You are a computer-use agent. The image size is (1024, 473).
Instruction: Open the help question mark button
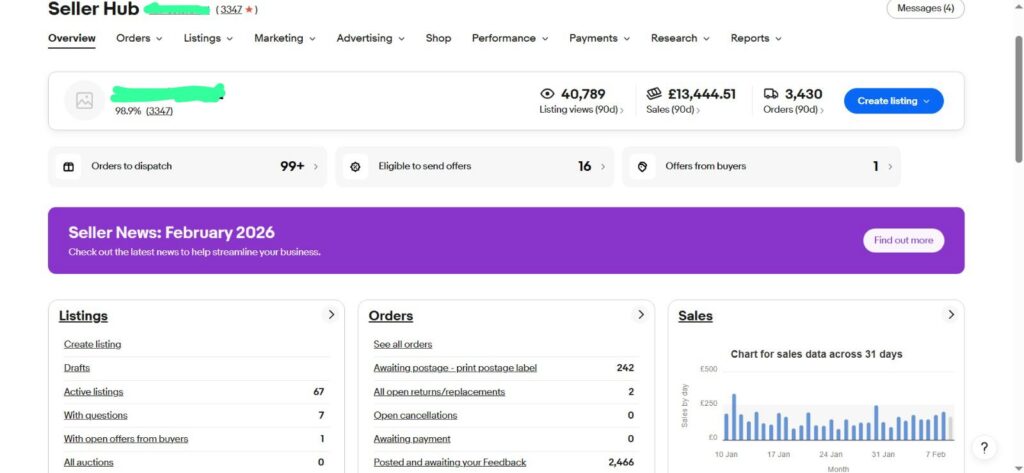(984, 448)
